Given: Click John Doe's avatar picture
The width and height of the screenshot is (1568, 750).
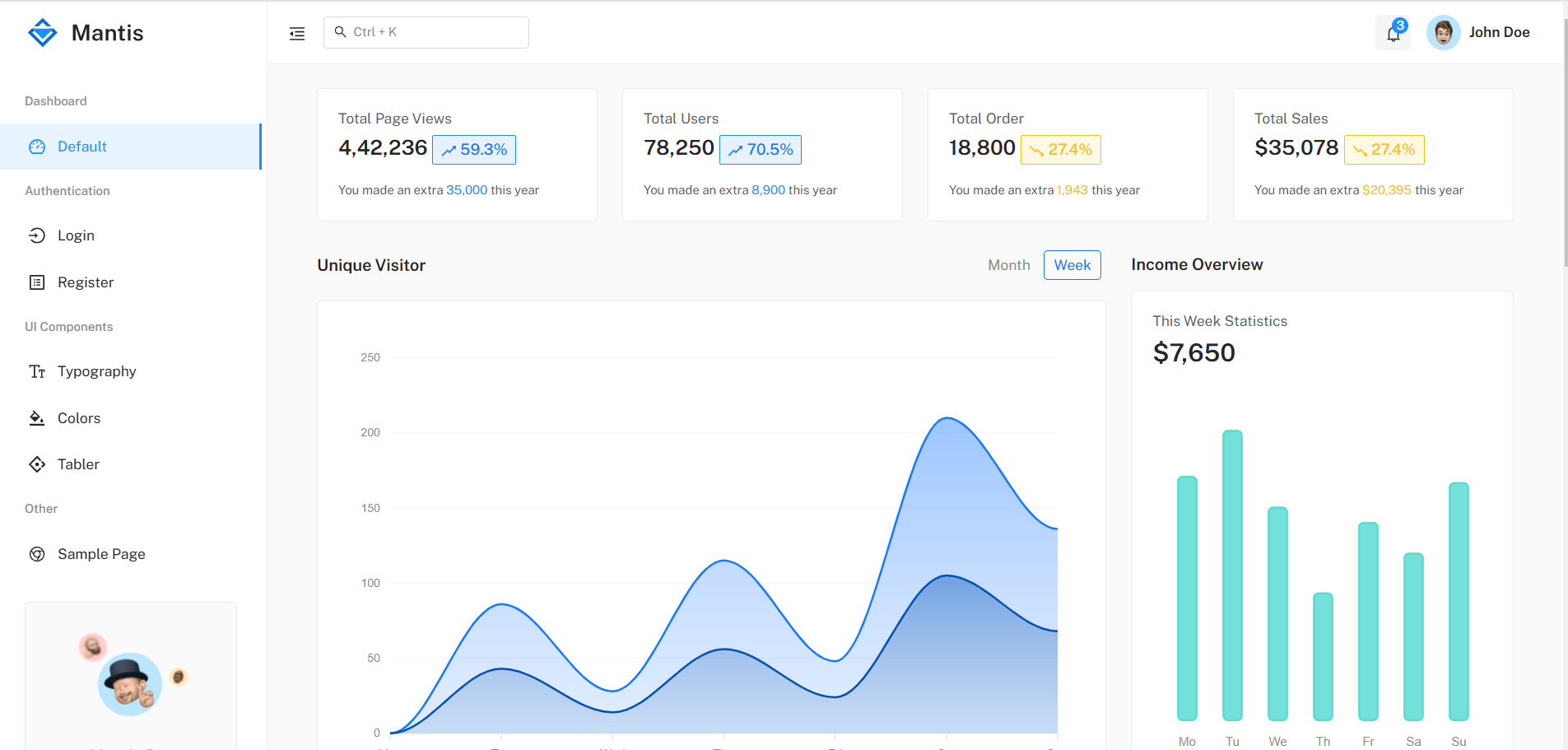Looking at the screenshot, I should pyautogui.click(x=1443, y=33).
